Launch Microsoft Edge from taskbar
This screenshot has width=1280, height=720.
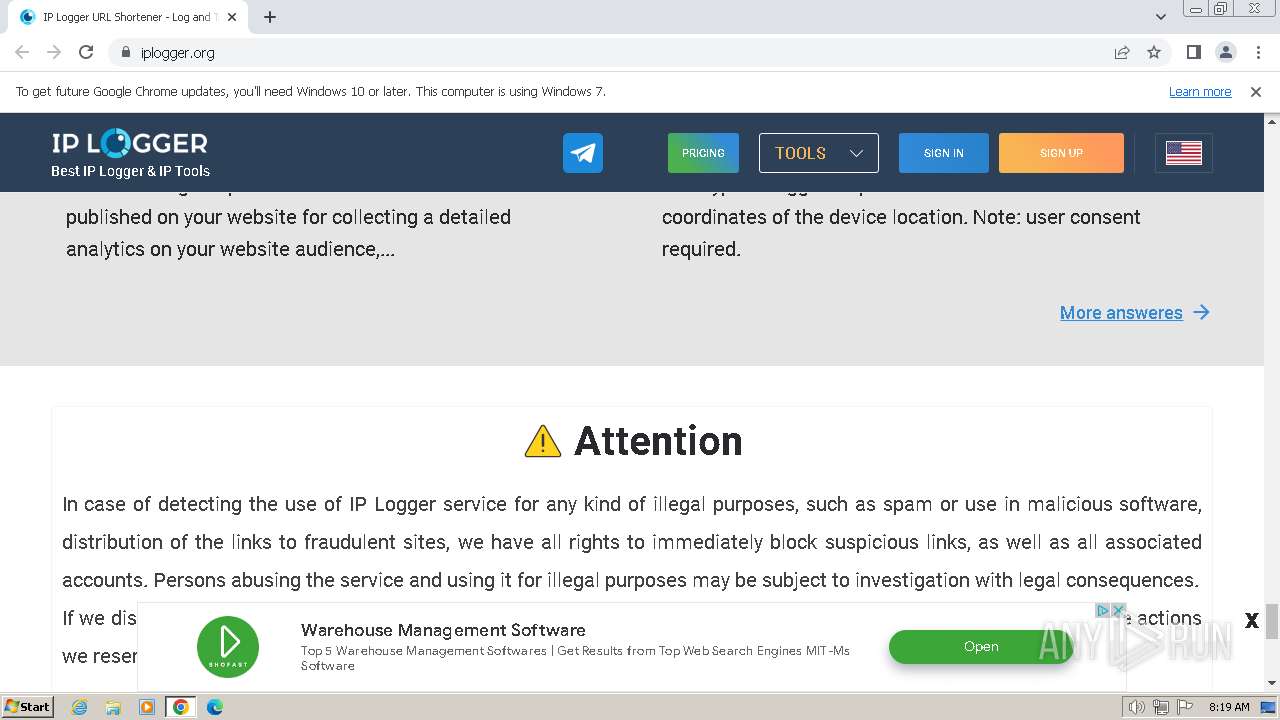215,707
